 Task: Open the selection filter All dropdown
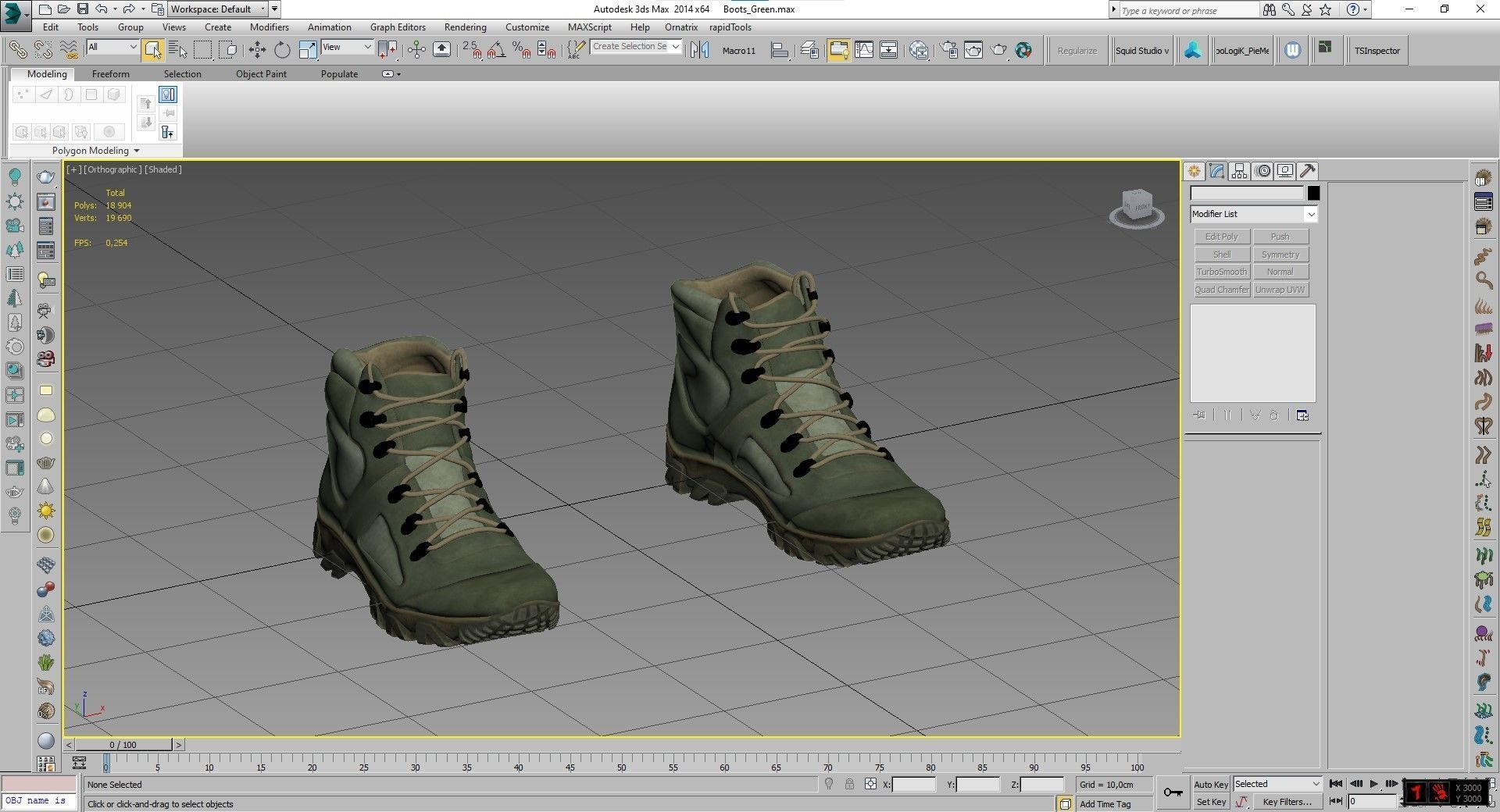pos(112,47)
